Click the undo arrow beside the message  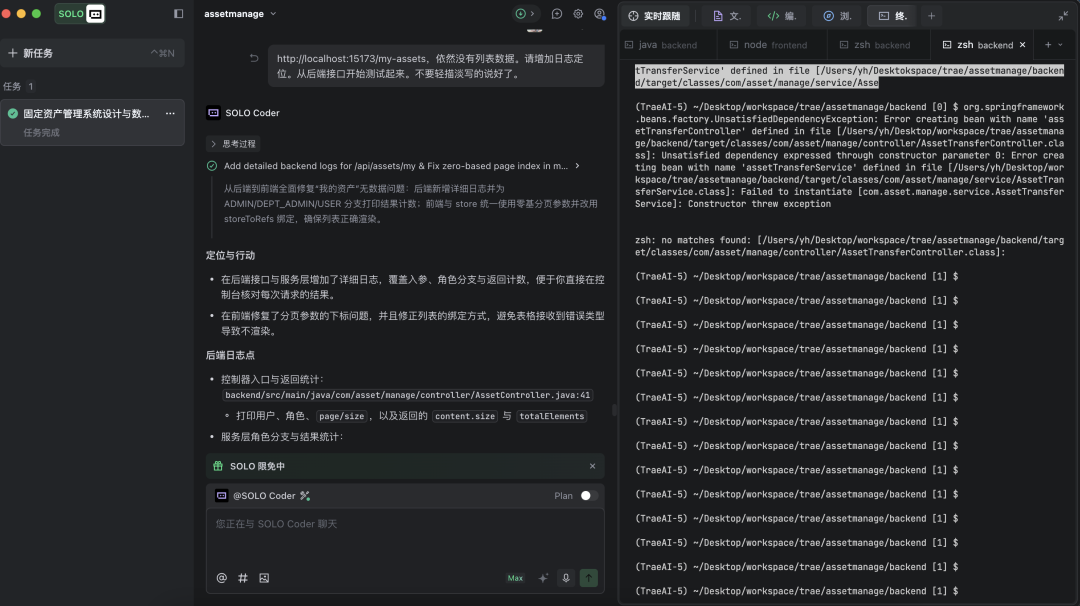[x=254, y=59]
